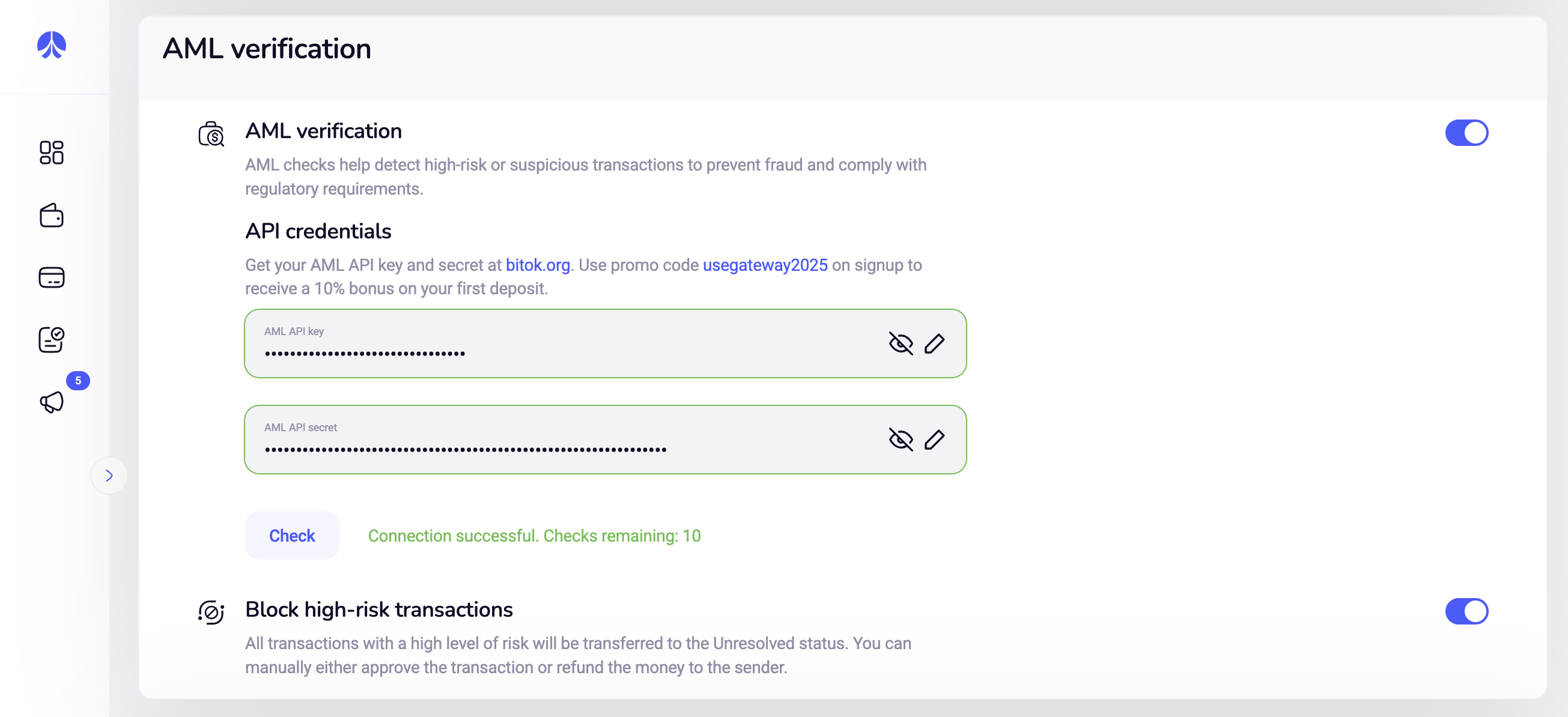
Task: Open the announcements megaphone icon
Action: click(52, 402)
